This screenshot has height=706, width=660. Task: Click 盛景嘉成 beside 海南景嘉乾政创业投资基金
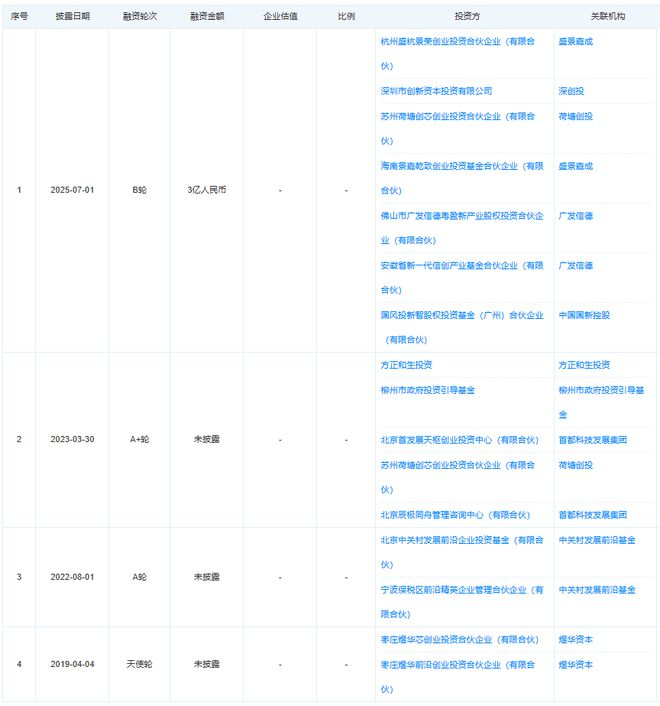tap(575, 166)
